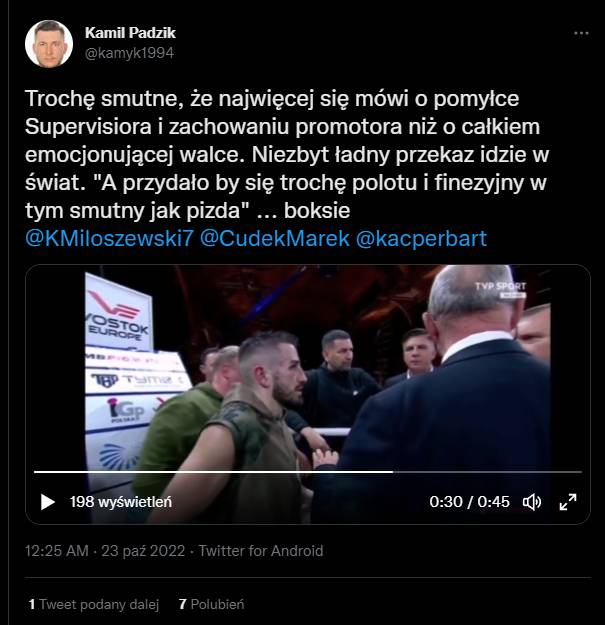View the 198 wyświetleń count
The width and height of the screenshot is (605, 625).
click(x=121, y=502)
